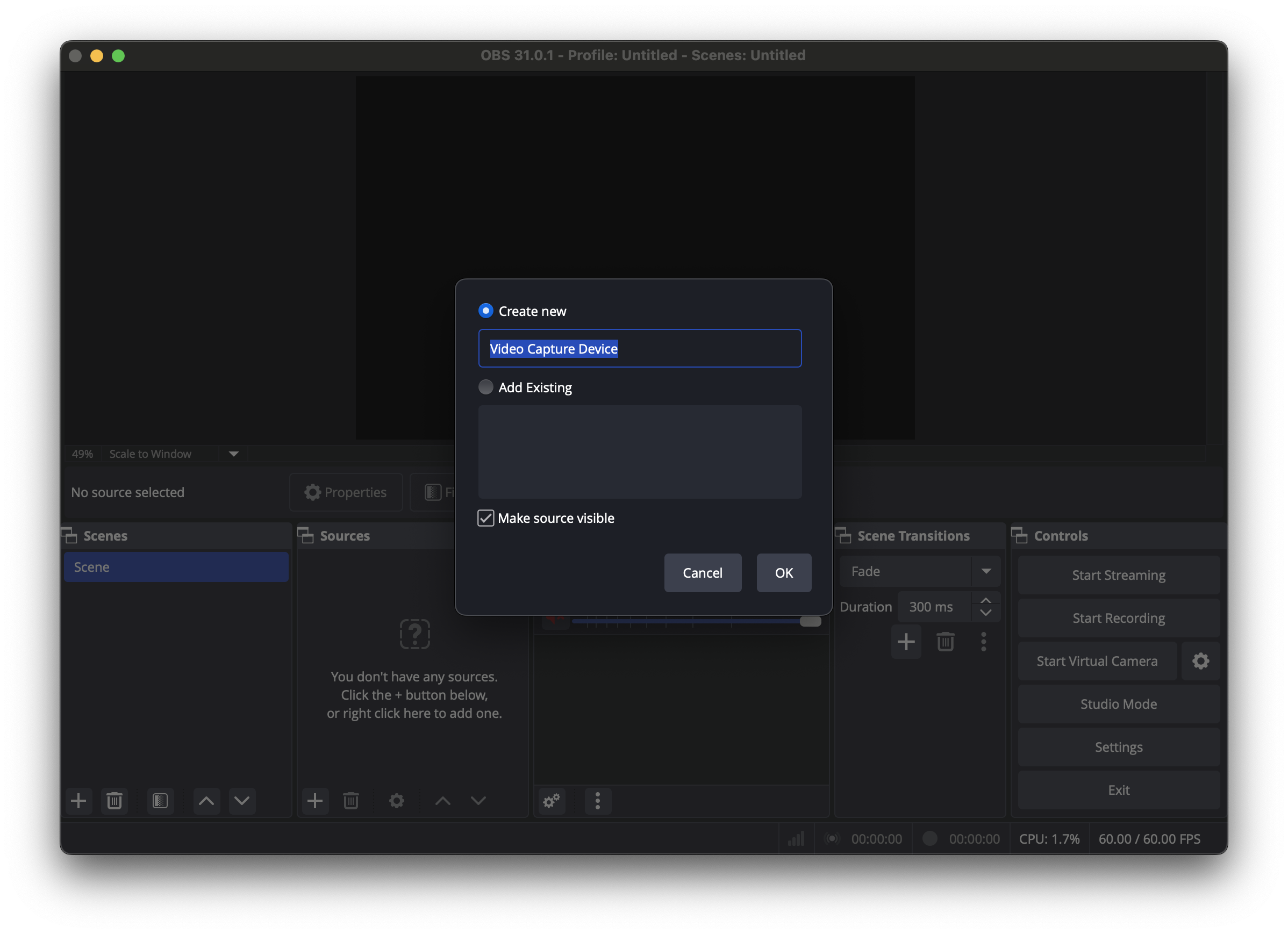Select the Create new radio button

tap(485, 311)
